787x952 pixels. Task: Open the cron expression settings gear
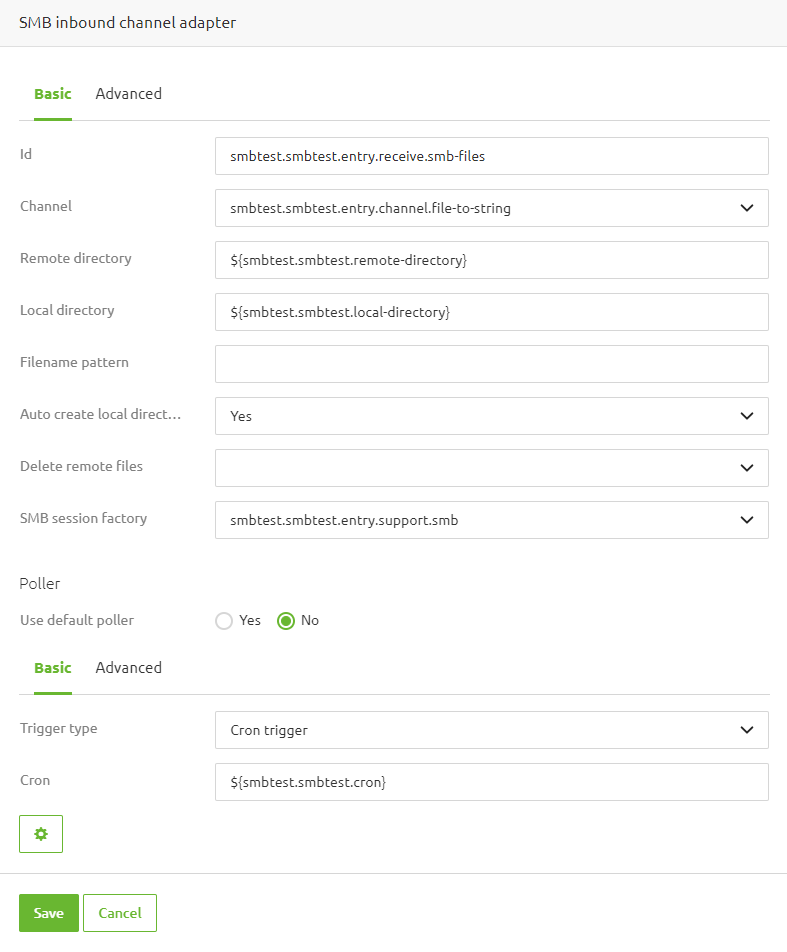40,833
